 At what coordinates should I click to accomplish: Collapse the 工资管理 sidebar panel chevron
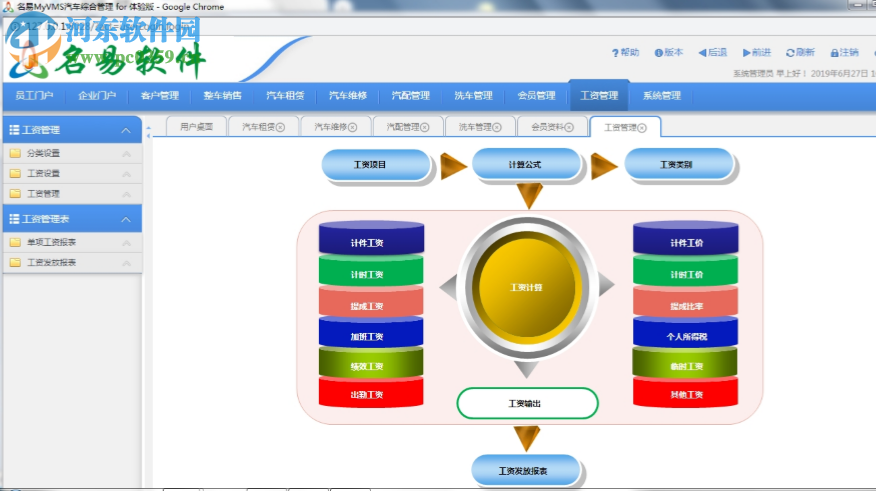coord(126,130)
